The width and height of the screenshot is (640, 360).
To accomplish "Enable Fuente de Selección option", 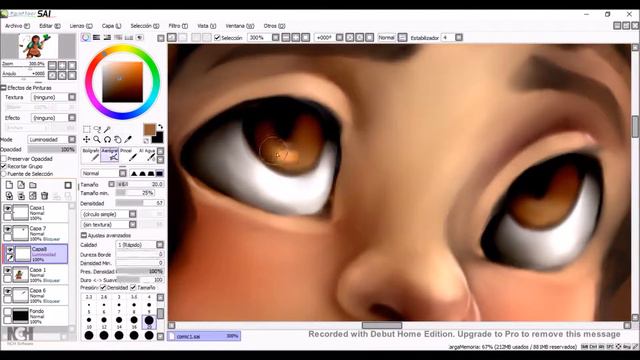I will pos(4,173).
